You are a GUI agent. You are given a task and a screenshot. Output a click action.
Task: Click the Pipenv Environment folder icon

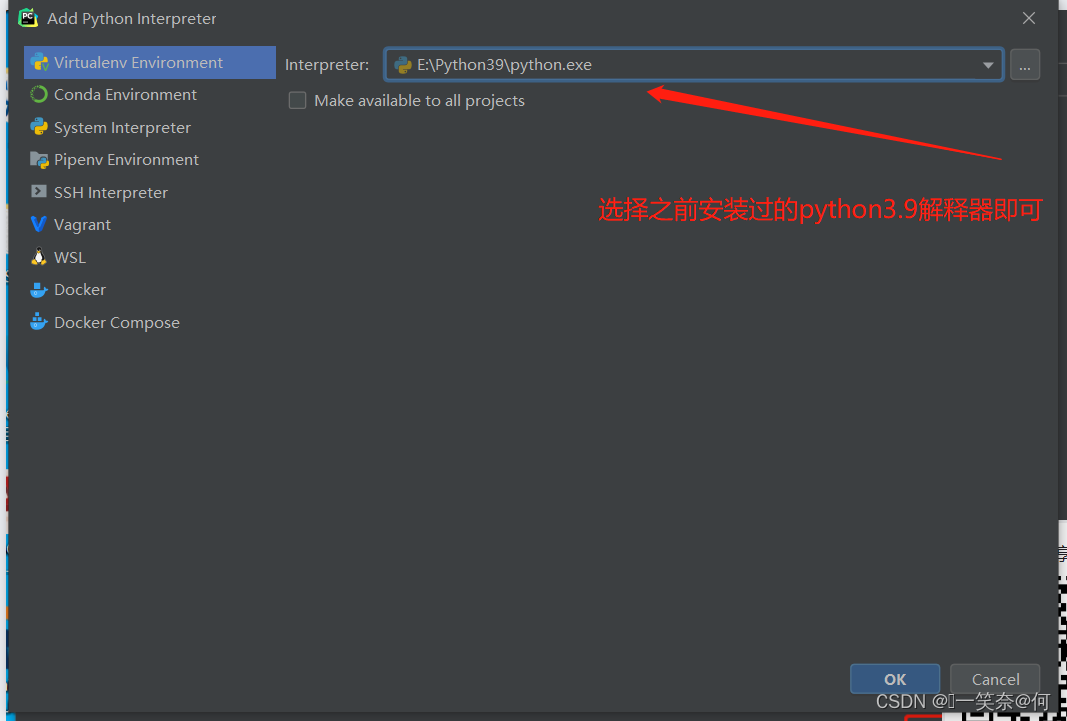(39, 160)
